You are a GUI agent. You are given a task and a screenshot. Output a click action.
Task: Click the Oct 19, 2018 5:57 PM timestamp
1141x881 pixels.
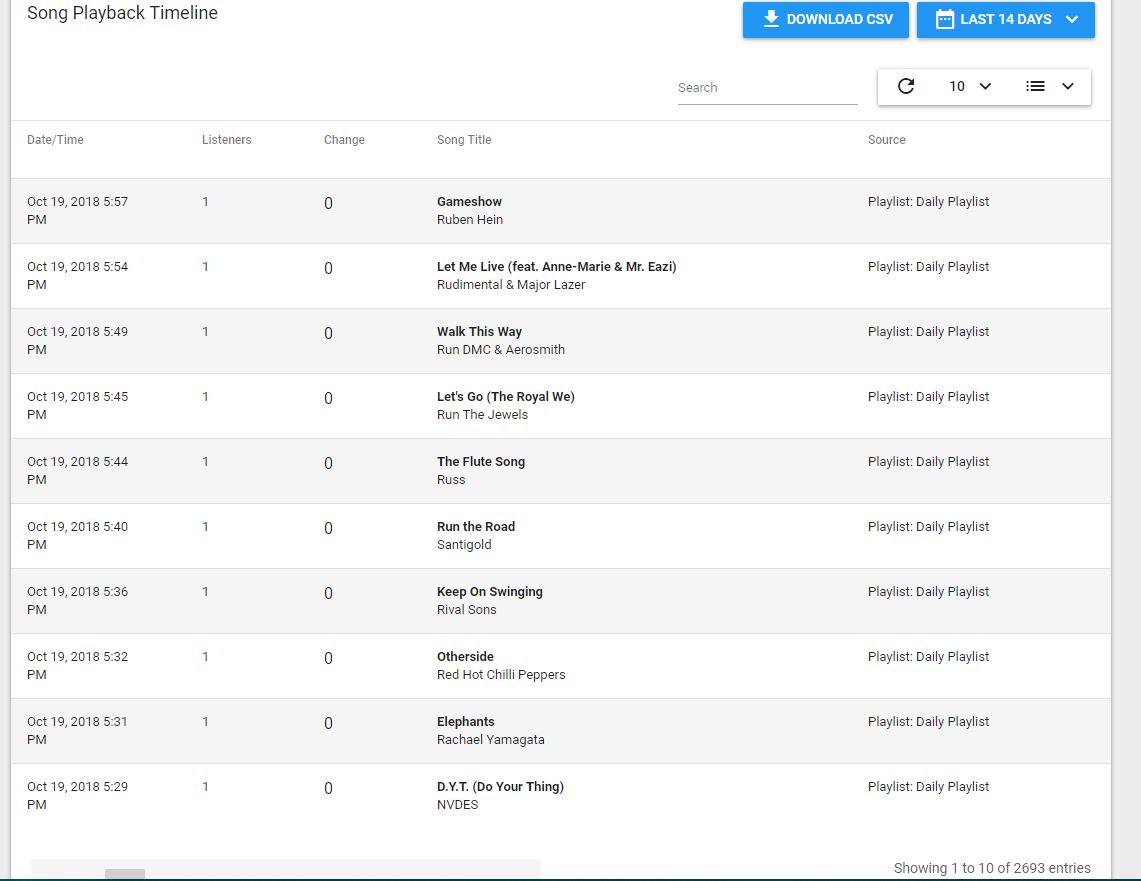tap(77, 210)
